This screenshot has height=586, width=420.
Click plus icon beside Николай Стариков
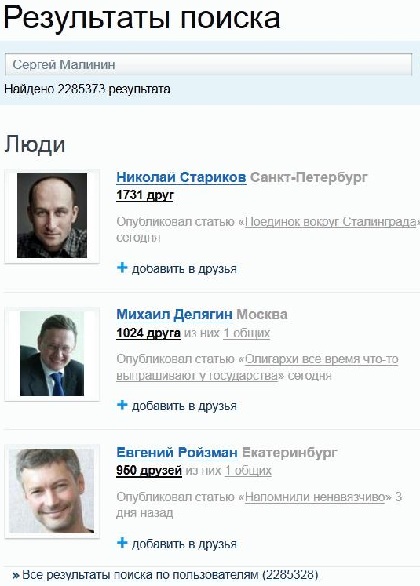122,268
